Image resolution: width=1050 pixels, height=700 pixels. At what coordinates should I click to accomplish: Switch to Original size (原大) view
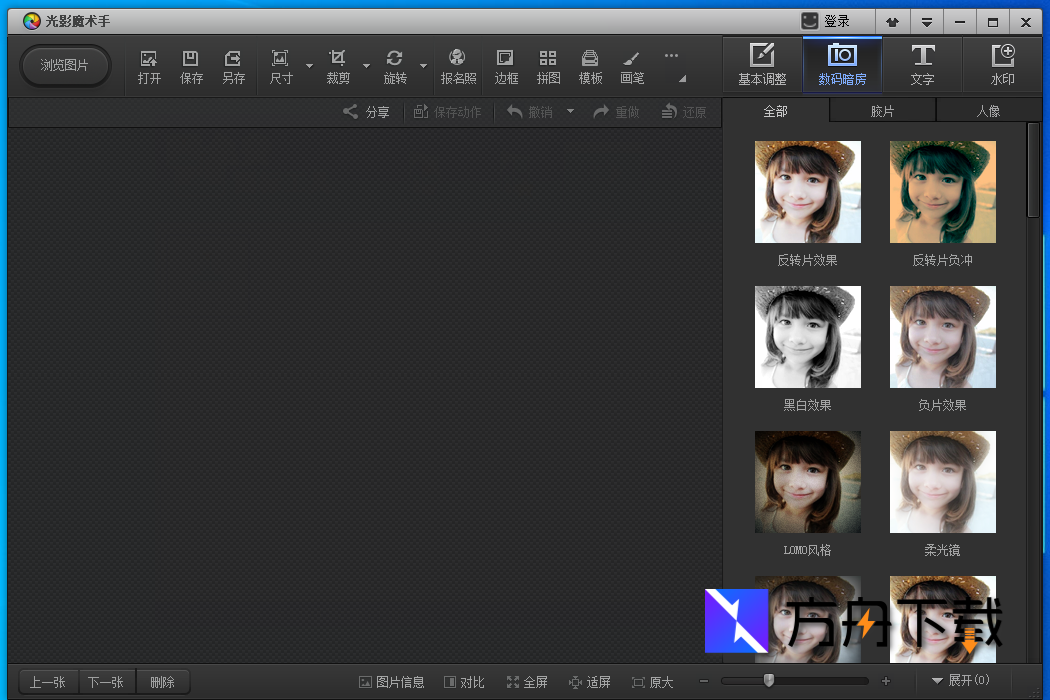[652, 682]
